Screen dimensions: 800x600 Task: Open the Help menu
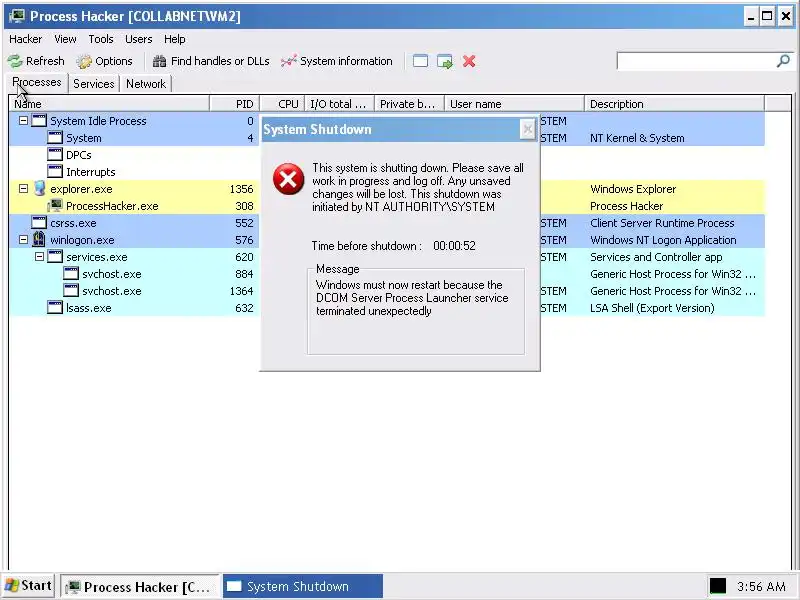point(174,39)
